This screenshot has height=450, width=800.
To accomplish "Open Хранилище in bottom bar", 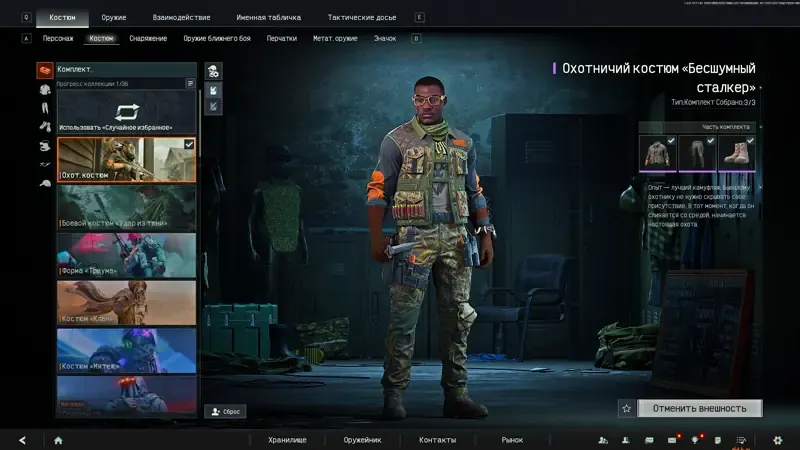I will (287, 440).
